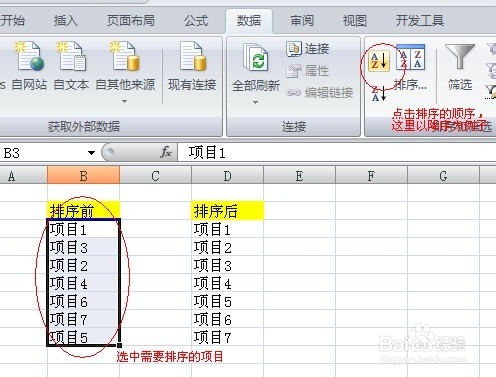The height and width of the screenshot is (377, 496).
Task: Open the Name Box dropdown arrow
Action: [91, 153]
